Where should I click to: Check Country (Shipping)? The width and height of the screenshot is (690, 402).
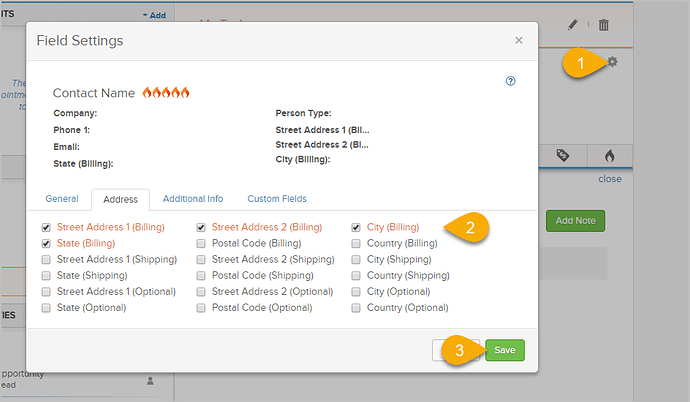coord(356,276)
